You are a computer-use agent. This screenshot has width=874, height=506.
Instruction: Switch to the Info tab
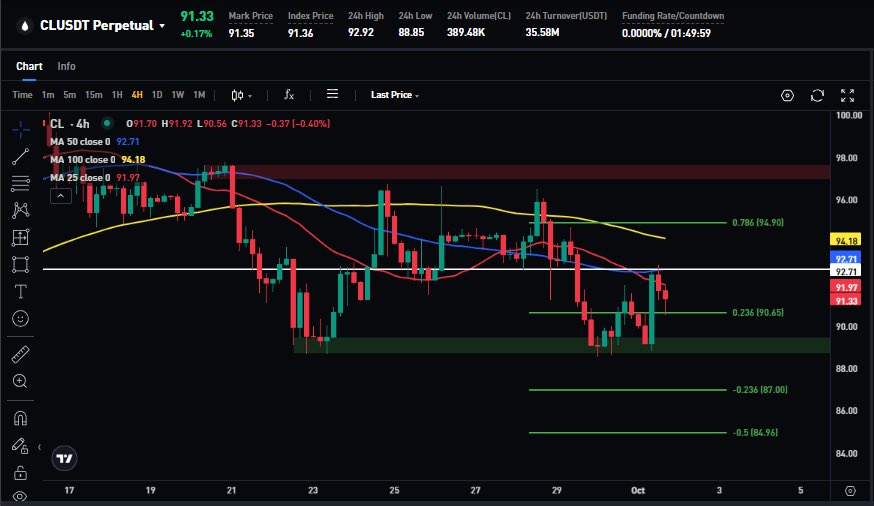(x=66, y=66)
